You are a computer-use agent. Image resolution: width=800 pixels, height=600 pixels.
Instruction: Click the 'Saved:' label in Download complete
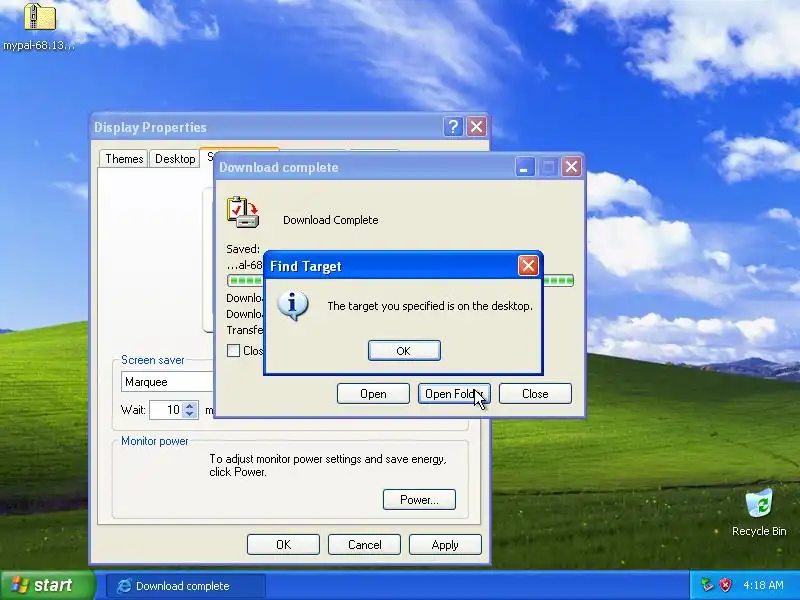coord(243,249)
